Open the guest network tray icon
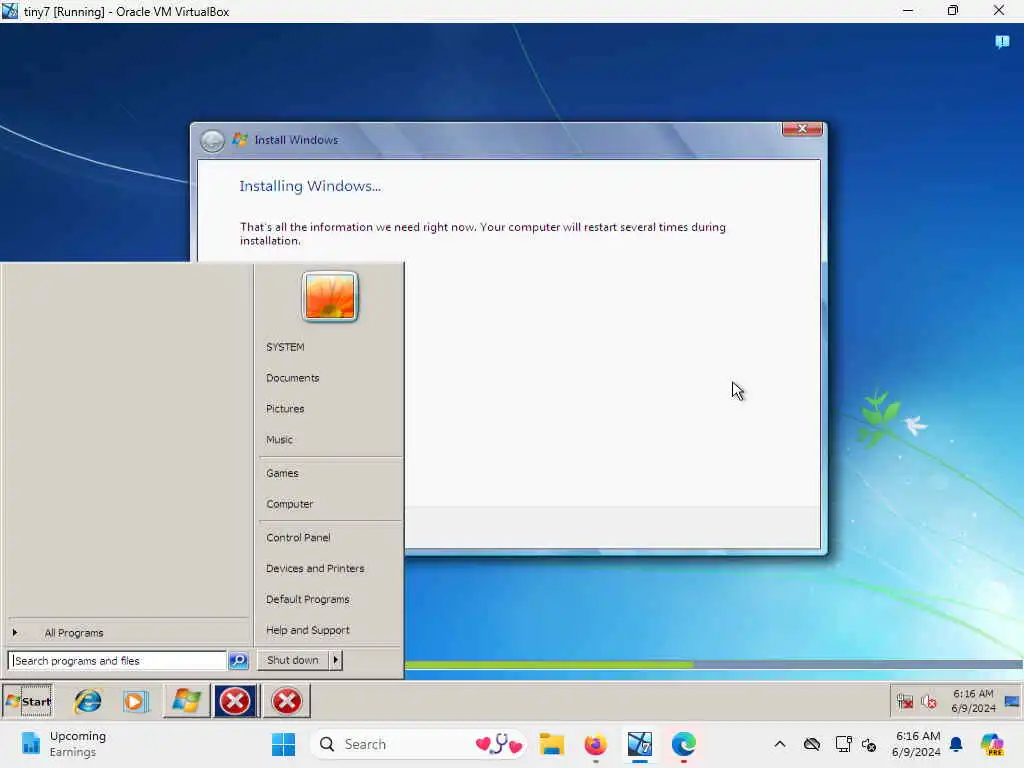The width and height of the screenshot is (1024, 768). pyautogui.click(x=904, y=701)
